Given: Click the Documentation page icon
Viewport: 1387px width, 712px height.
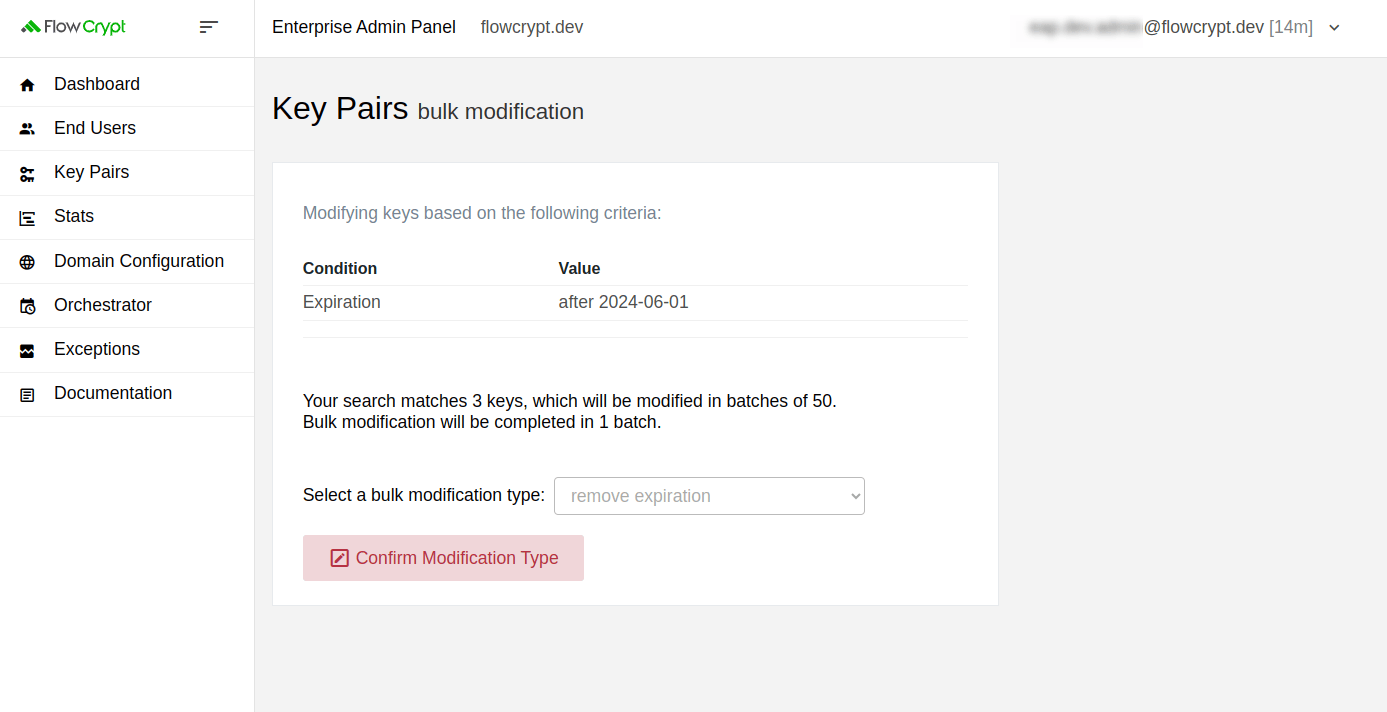Looking at the screenshot, I should pos(27,394).
